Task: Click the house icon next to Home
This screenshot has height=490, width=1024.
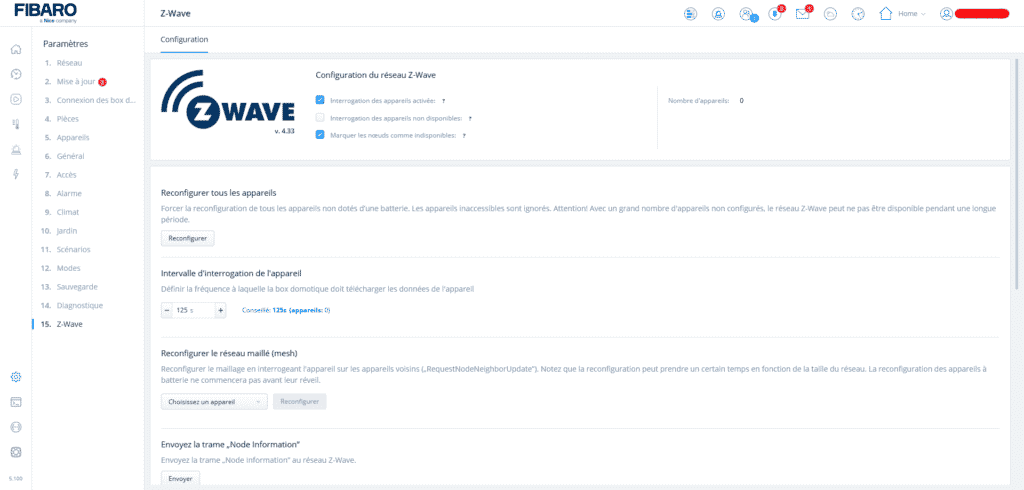Action: [886, 14]
